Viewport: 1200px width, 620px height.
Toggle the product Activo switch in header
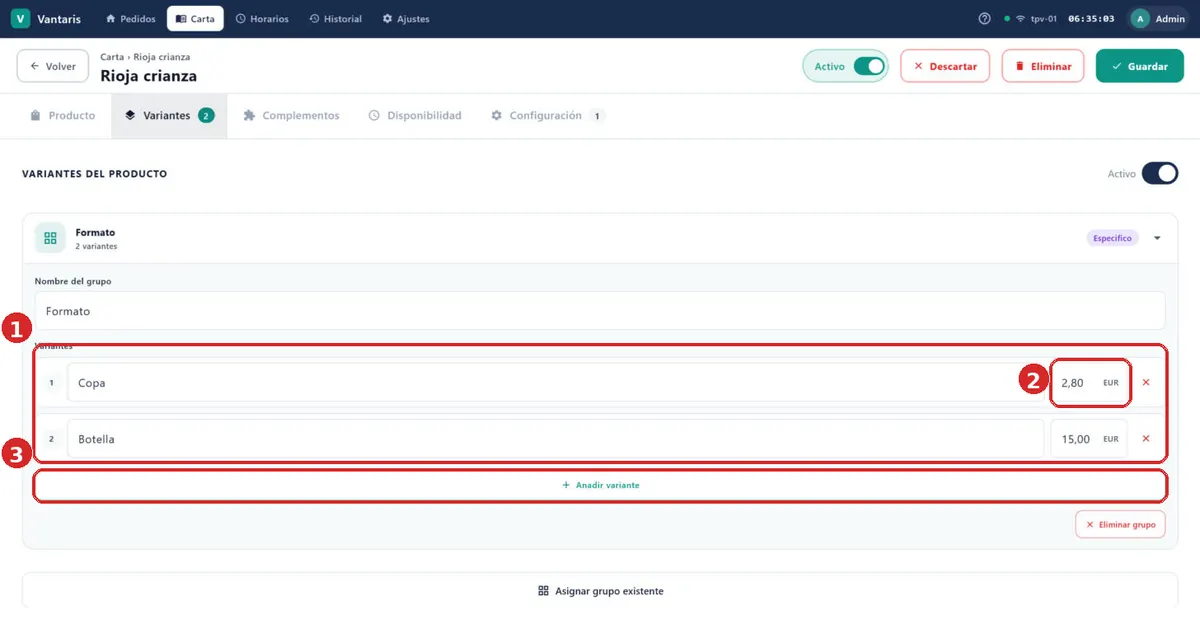(869, 66)
